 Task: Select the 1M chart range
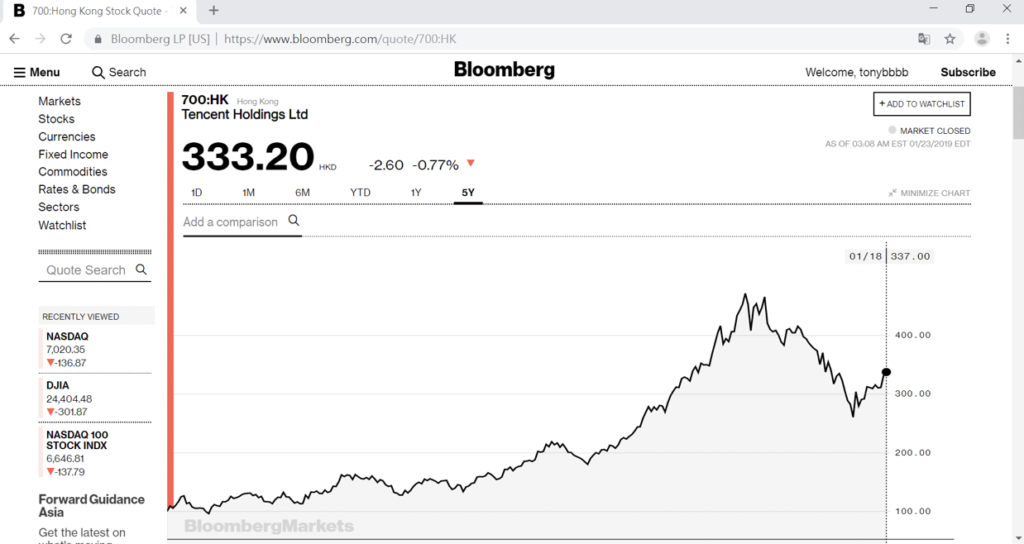249,193
